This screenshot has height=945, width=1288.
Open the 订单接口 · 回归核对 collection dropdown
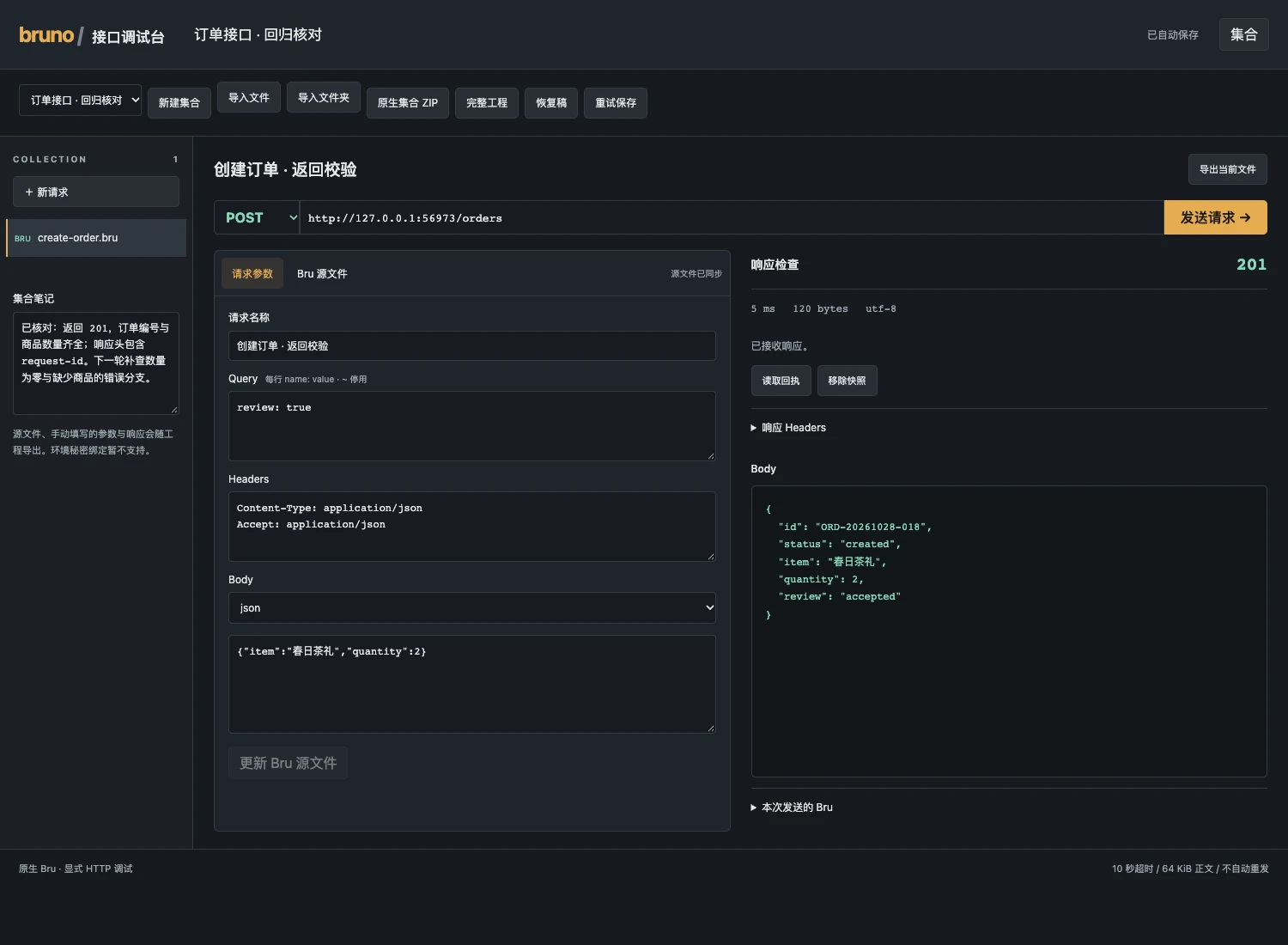pyautogui.click(x=80, y=100)
